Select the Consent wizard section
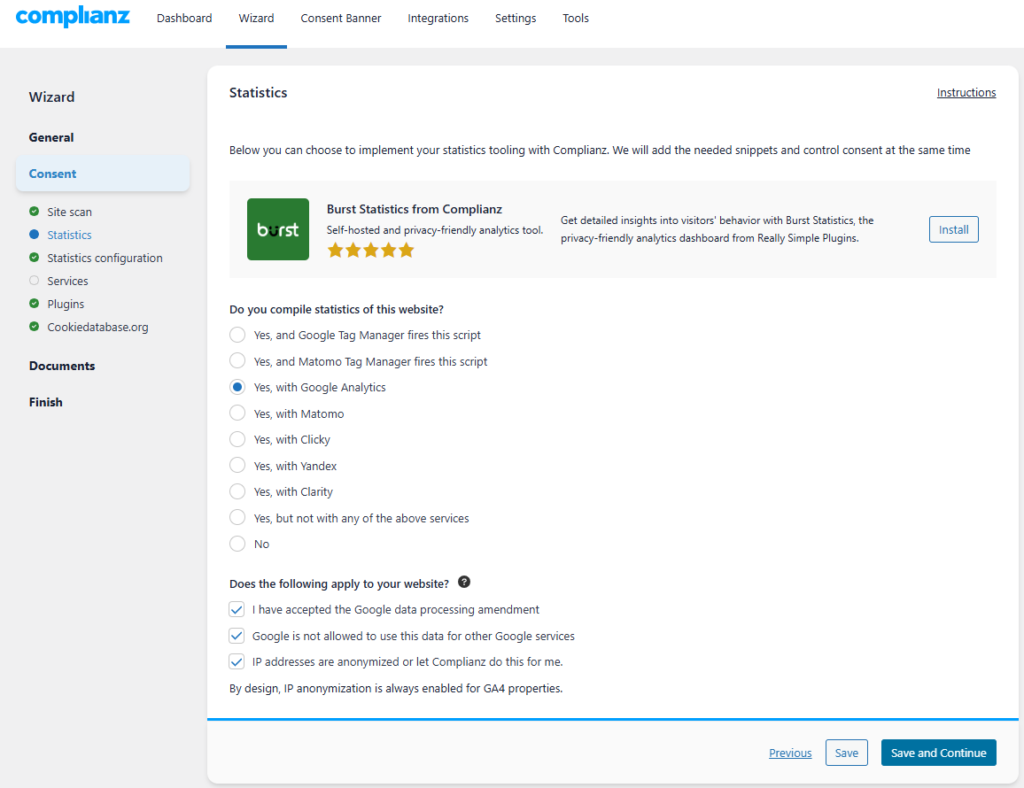 (103, 174)
